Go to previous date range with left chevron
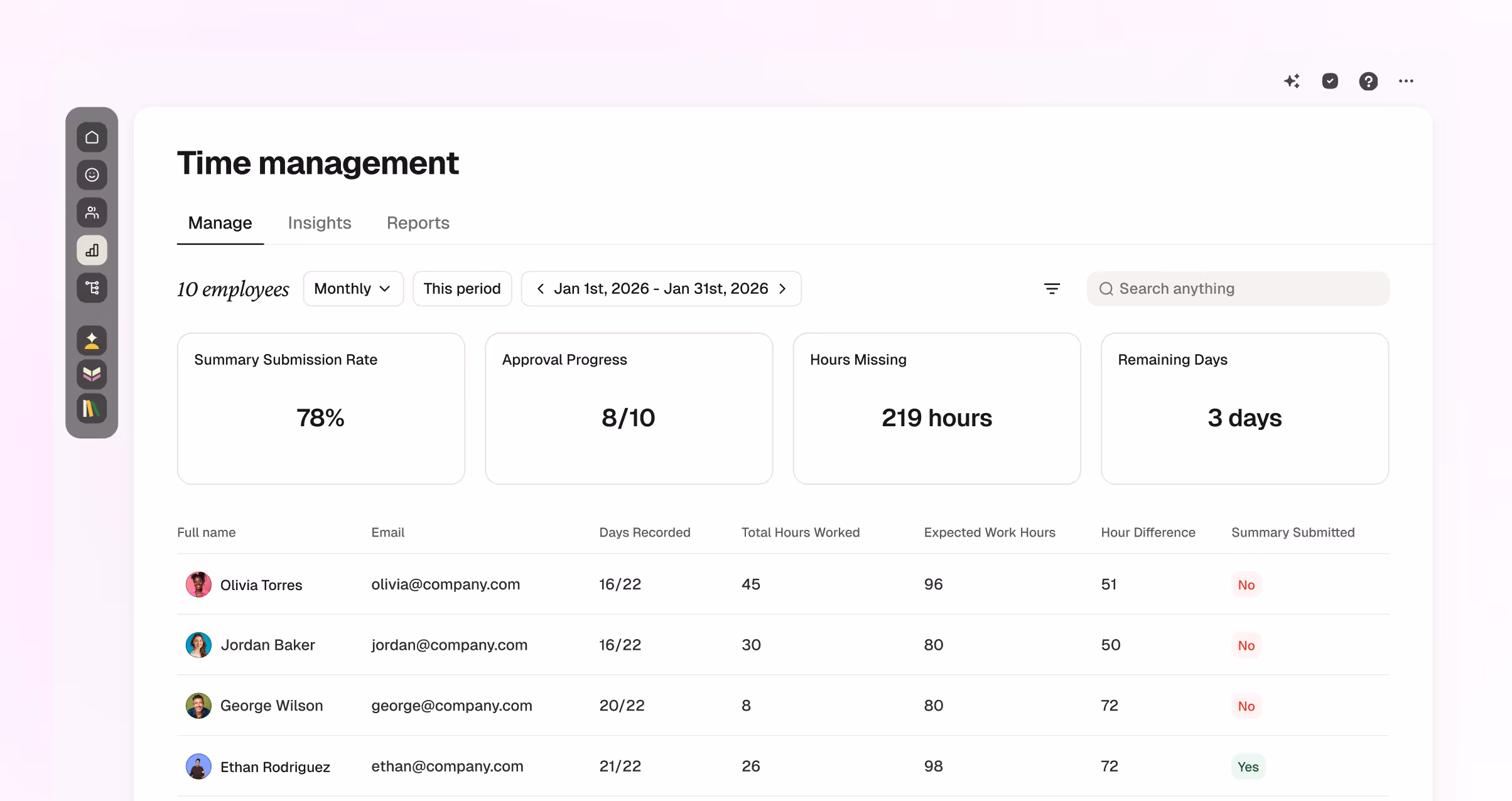Image resolution: width=1512 pixels, height=801 pixels. [x=540, y=289]
